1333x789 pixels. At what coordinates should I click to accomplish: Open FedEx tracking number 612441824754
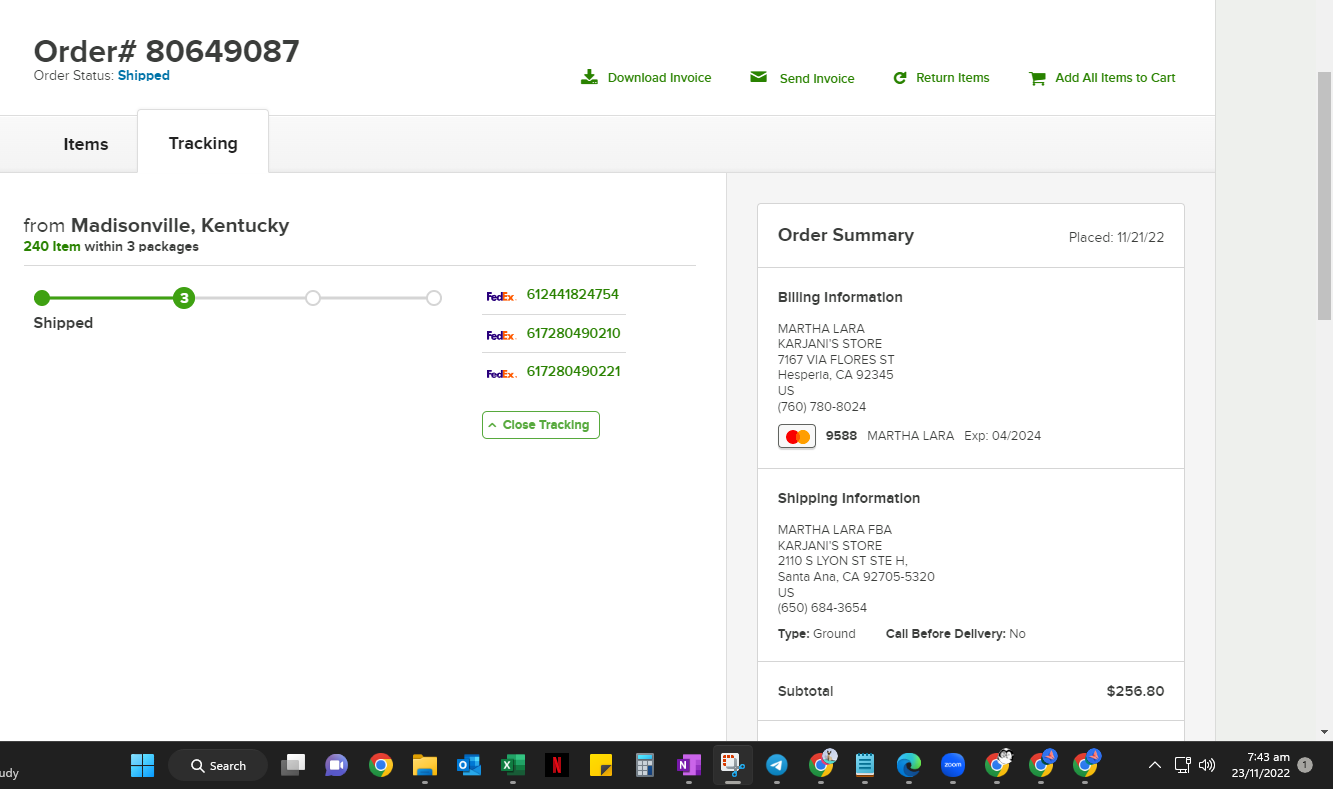coord(573,295)
